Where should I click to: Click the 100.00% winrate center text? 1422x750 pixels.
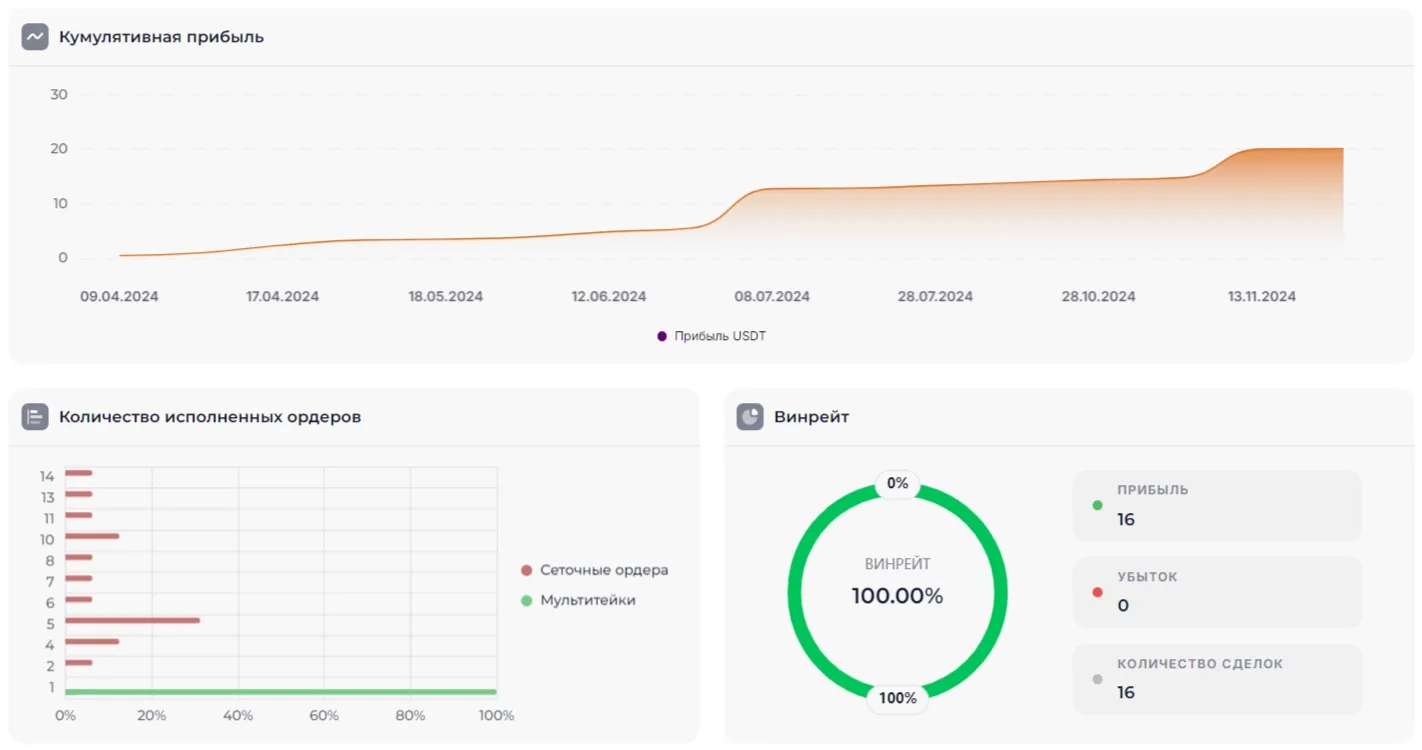click(x=897, y=596)
